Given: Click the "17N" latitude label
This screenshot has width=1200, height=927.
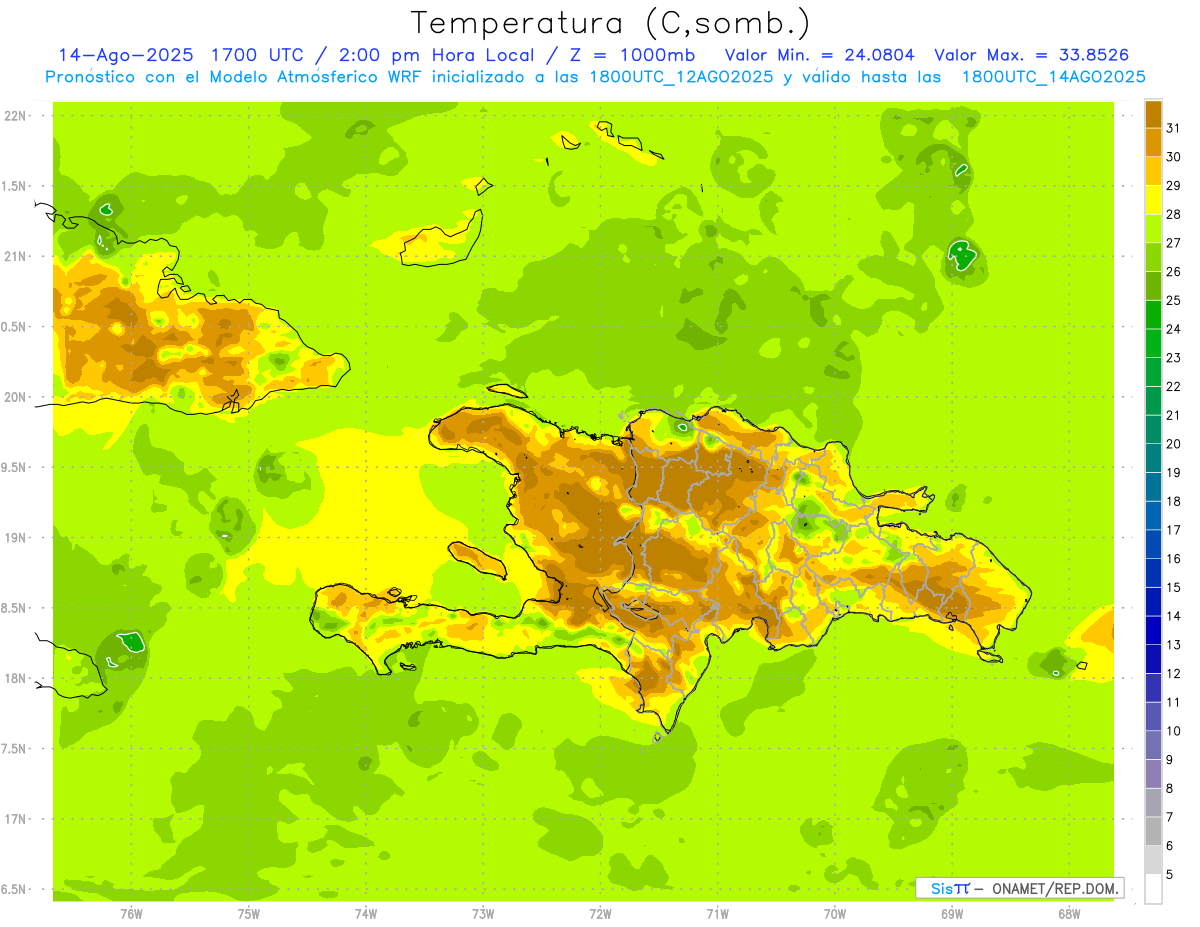Looking at the screenshot, I should tap(15, 819).
